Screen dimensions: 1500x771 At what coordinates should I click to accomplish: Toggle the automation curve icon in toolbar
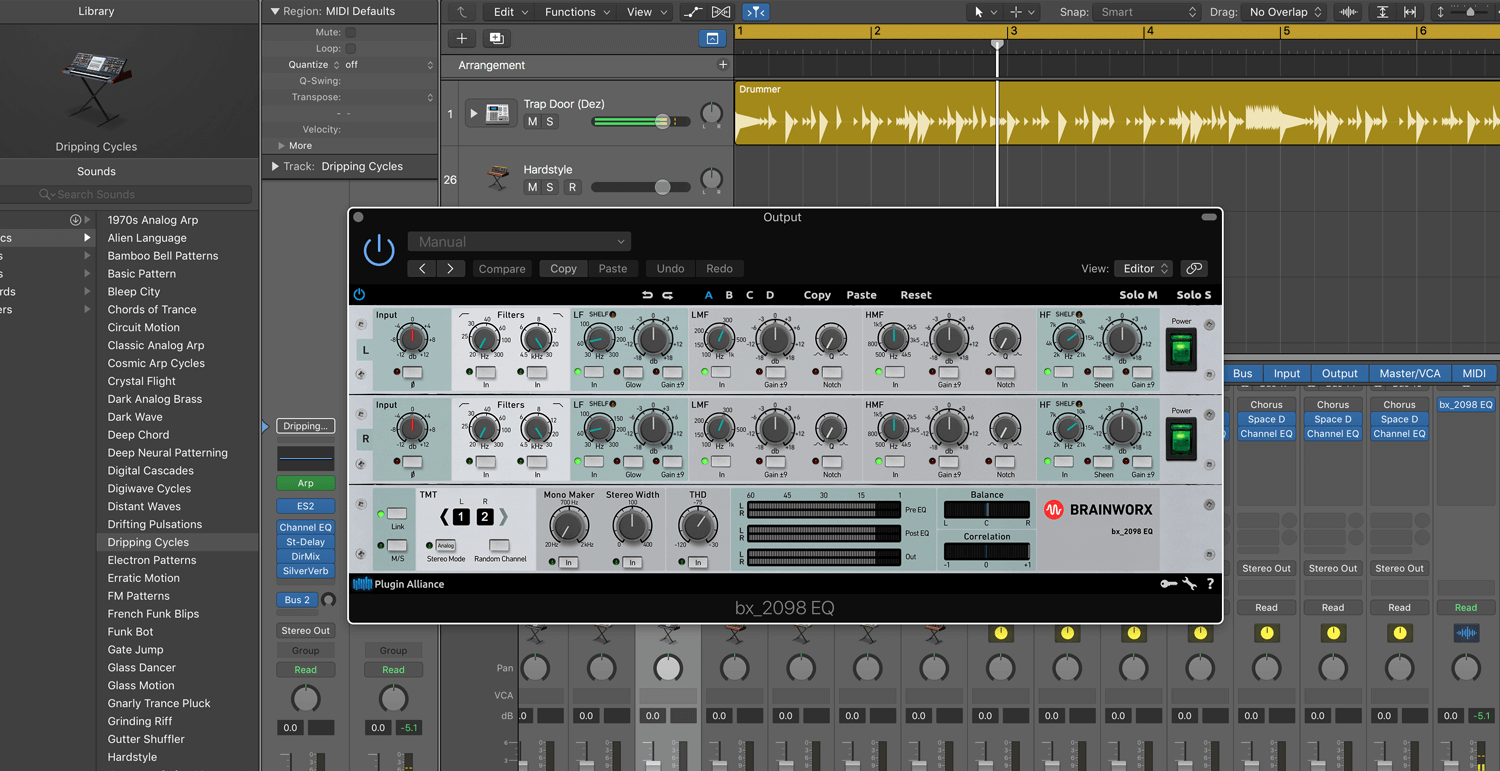point(692,12)
